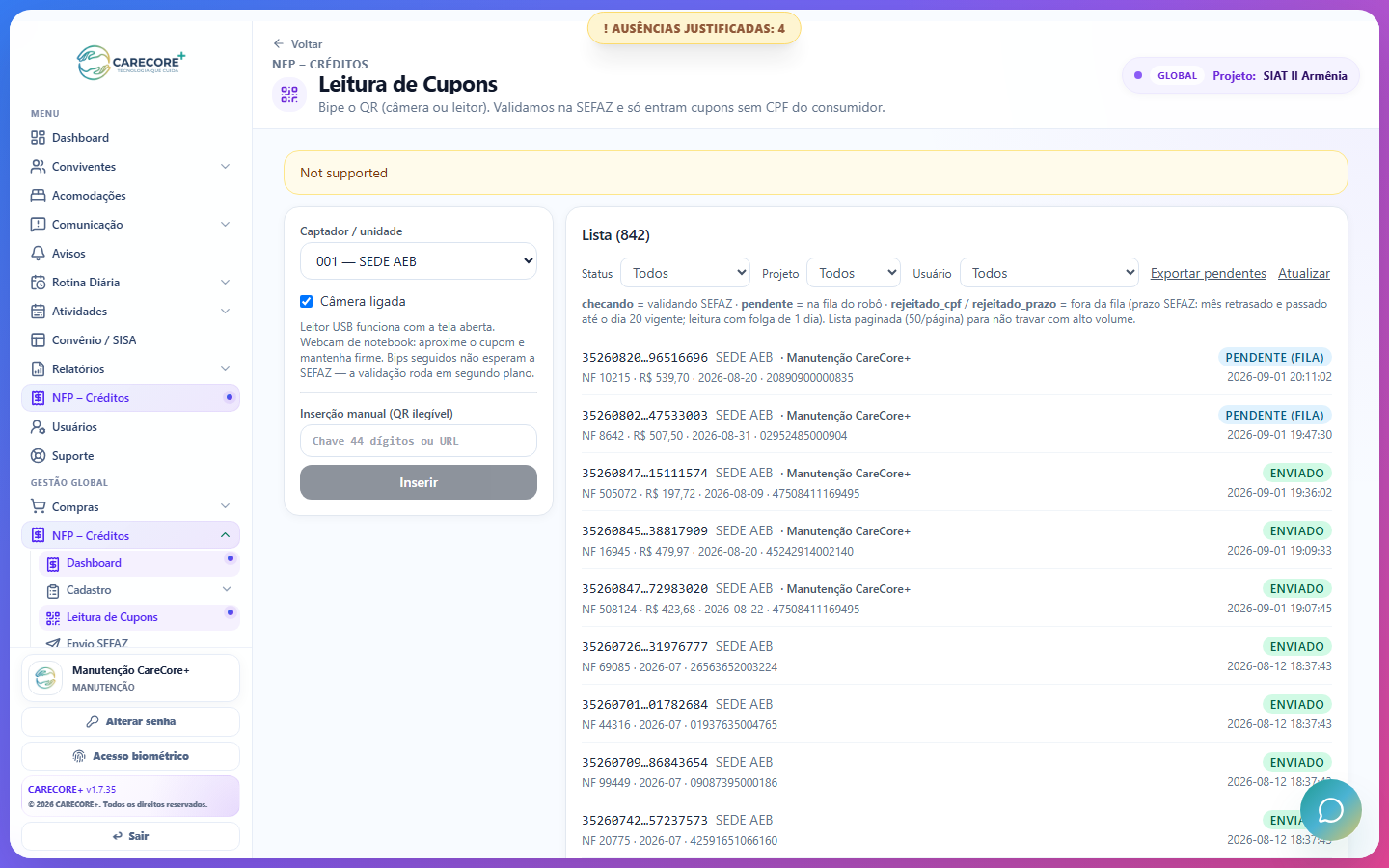Click the Alterar senha button
The image size is (1389, 868).
coord(130,721)
